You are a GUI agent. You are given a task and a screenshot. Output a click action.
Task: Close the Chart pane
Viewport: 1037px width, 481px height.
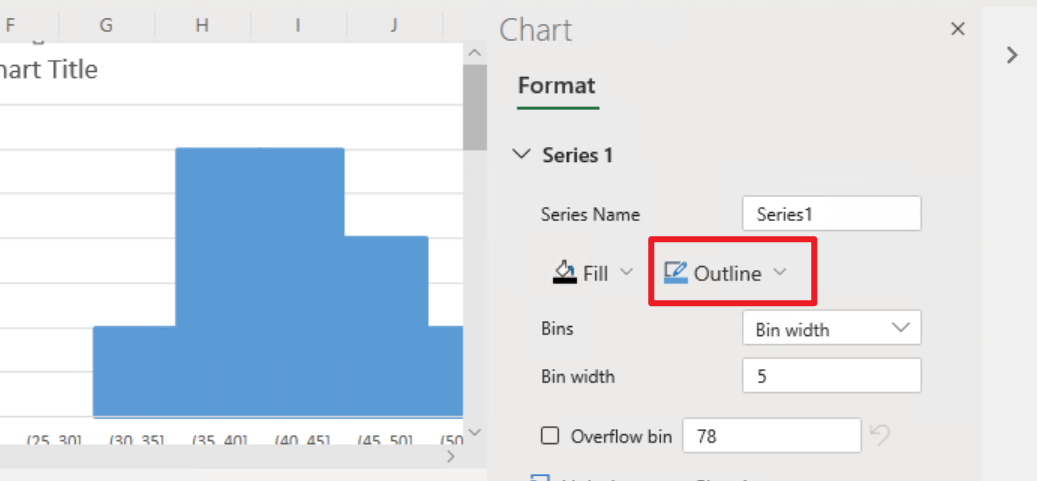click(957, 29)
